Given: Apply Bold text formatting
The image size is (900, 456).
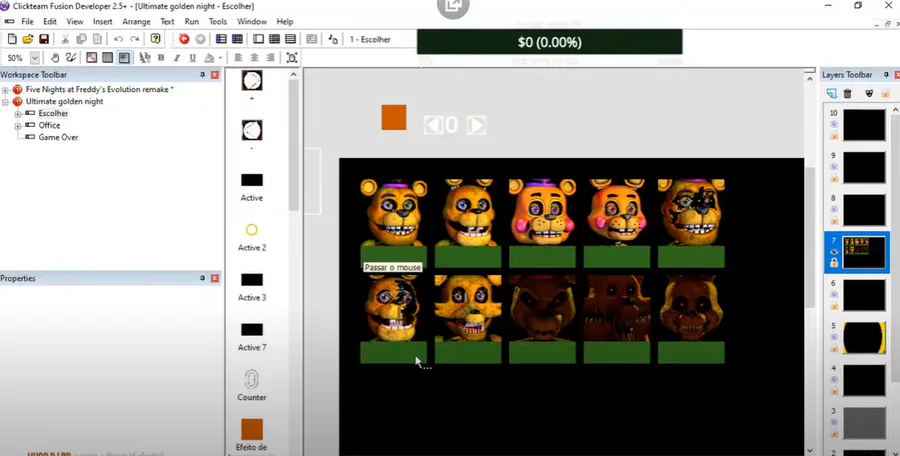Looking at the screenshot, I should pos(161,57).
